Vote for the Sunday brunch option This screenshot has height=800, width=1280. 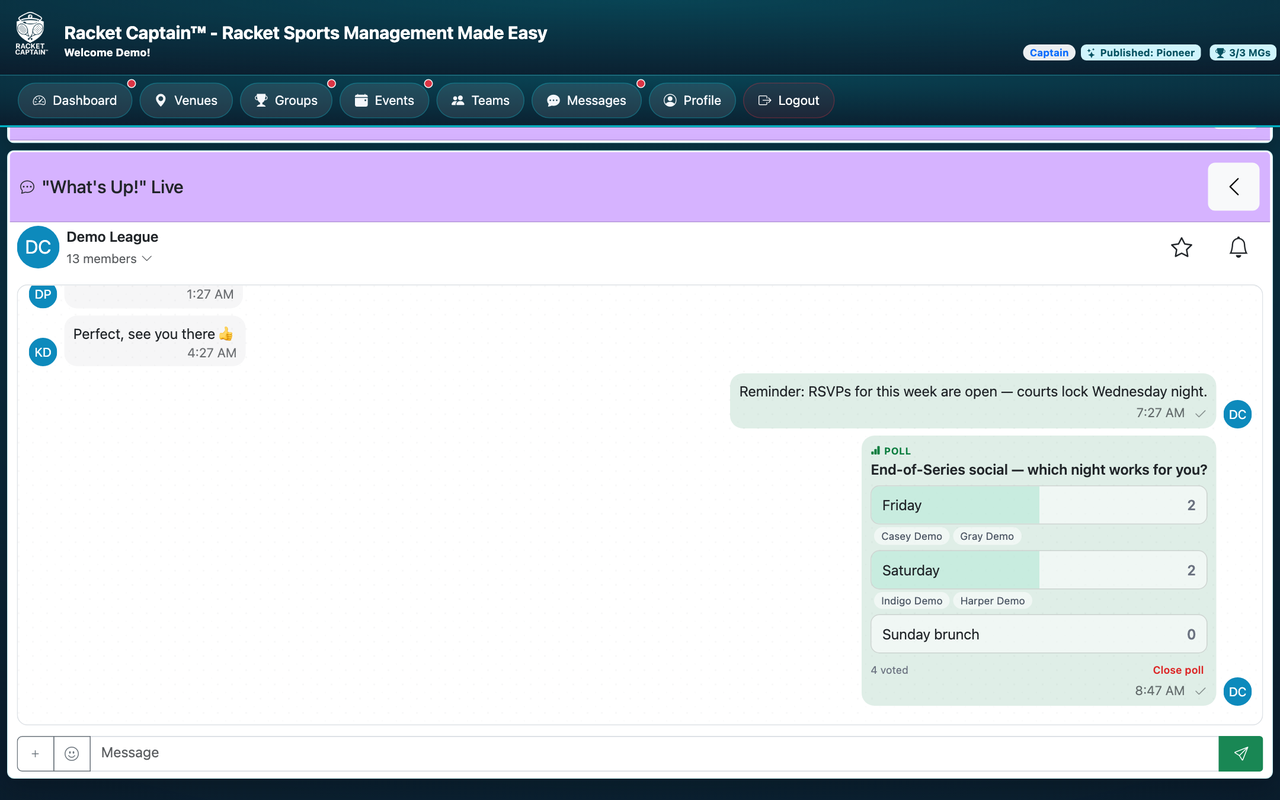(x=1039, y=634)
